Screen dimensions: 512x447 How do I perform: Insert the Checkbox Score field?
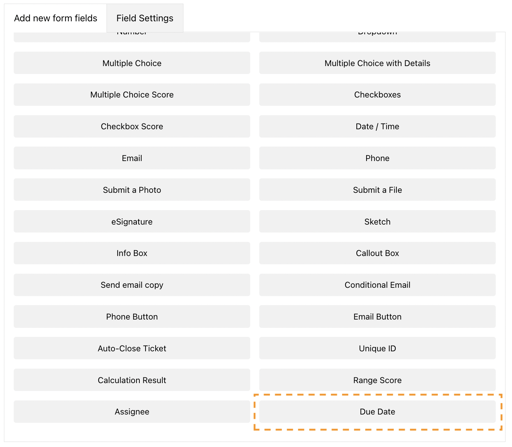tap(132, 126)
